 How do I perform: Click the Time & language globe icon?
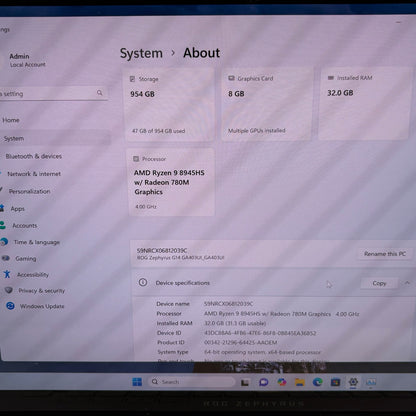[4, 242]
